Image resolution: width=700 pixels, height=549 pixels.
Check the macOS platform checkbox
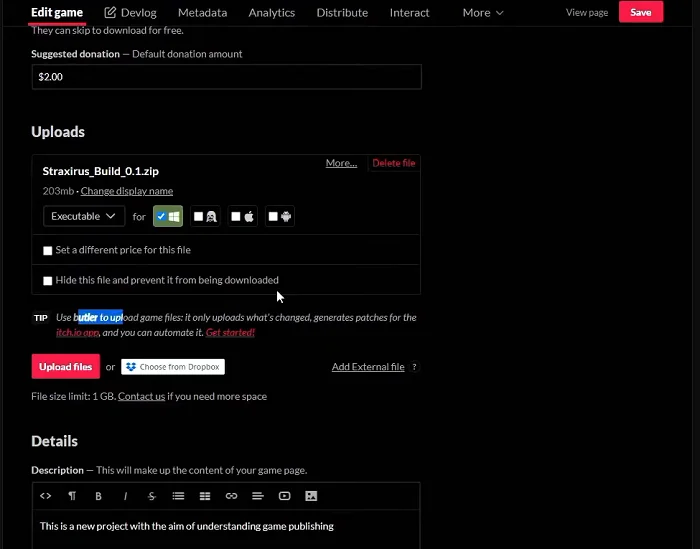(236, 216)
